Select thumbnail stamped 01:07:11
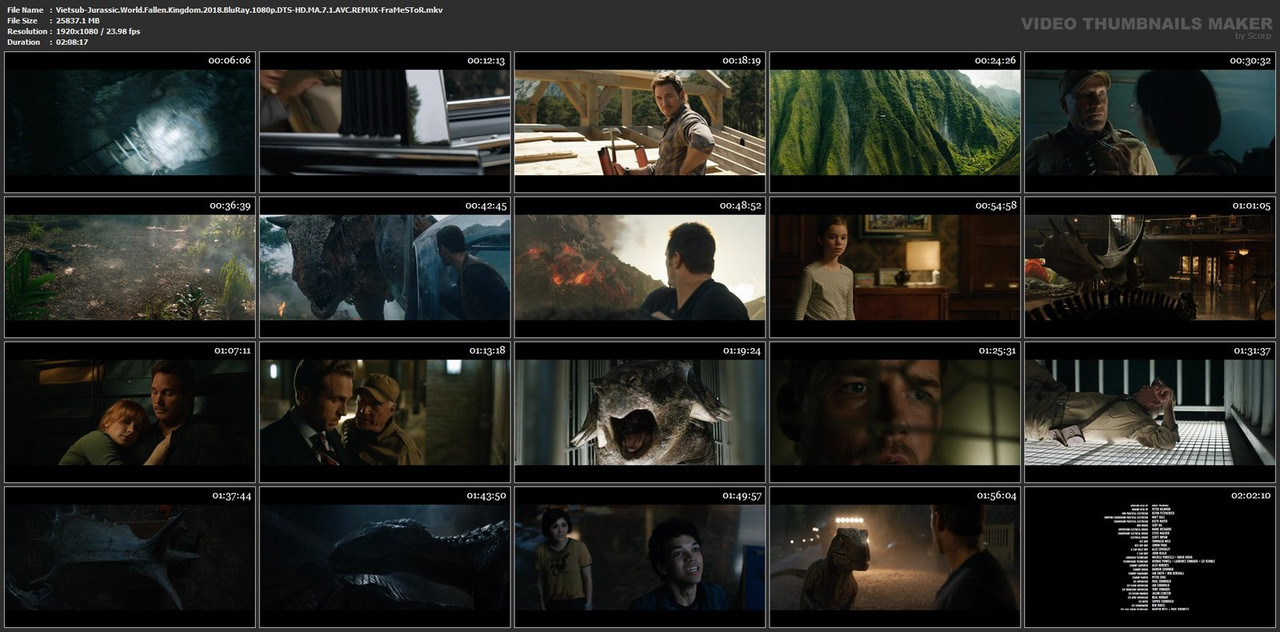Screen dimensions: 1280x632 click(x=130, y=412)
